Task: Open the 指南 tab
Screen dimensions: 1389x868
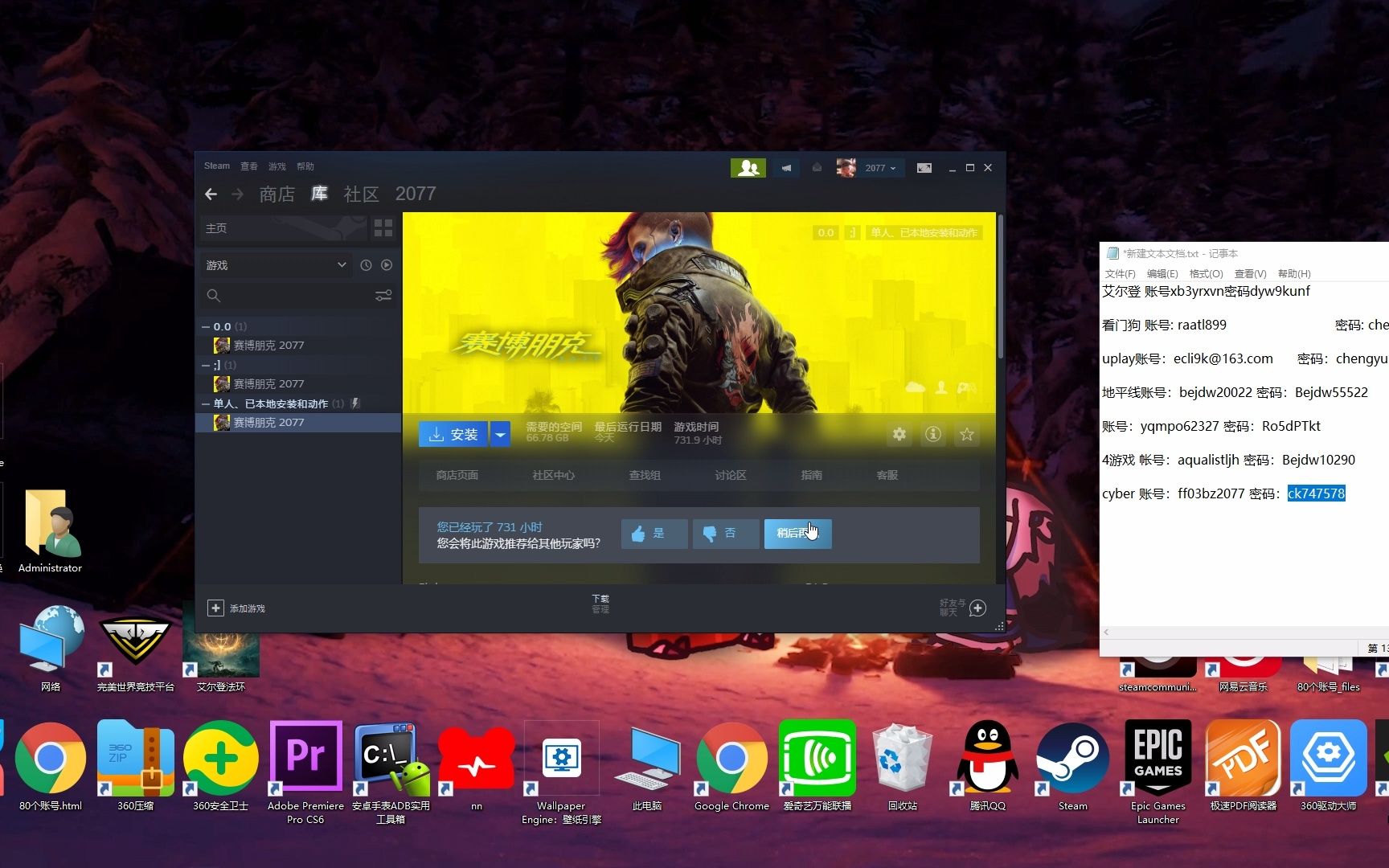Action: coord(812,476)
